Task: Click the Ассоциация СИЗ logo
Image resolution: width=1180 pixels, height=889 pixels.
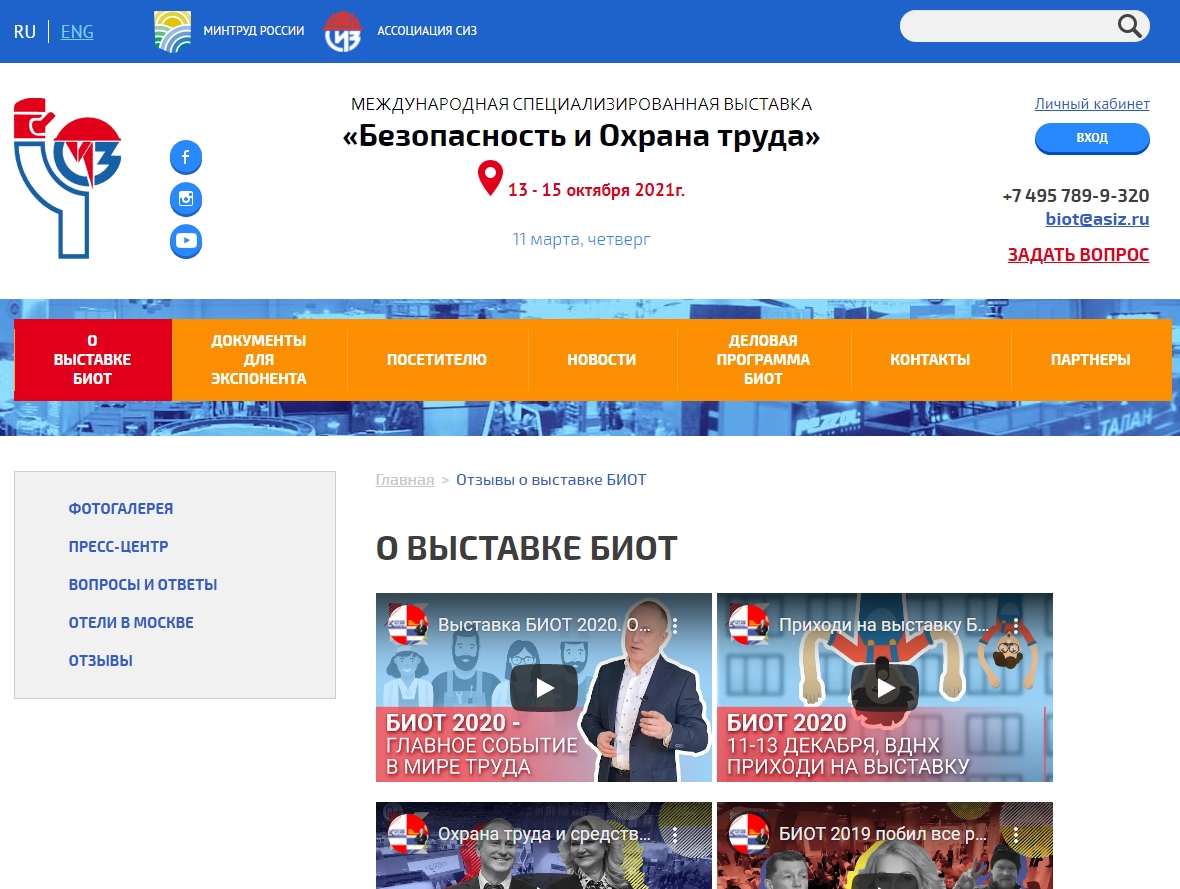Action: (343, 31)
